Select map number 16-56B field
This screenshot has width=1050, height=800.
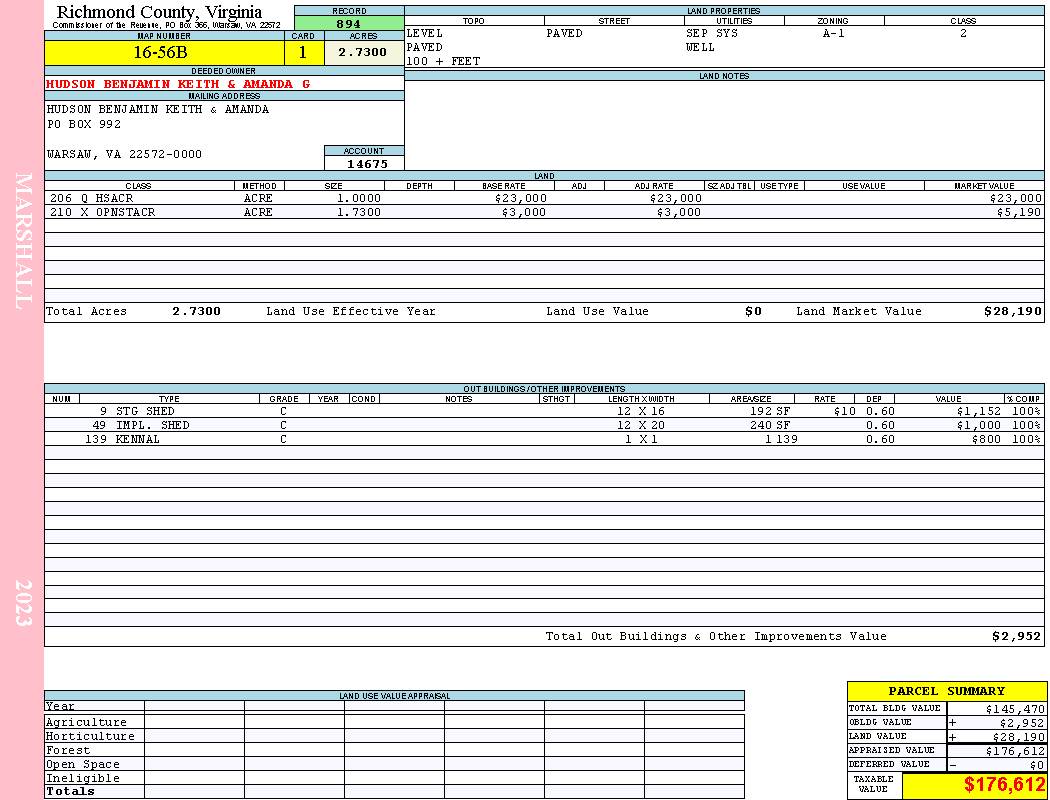tap(164, 52)
